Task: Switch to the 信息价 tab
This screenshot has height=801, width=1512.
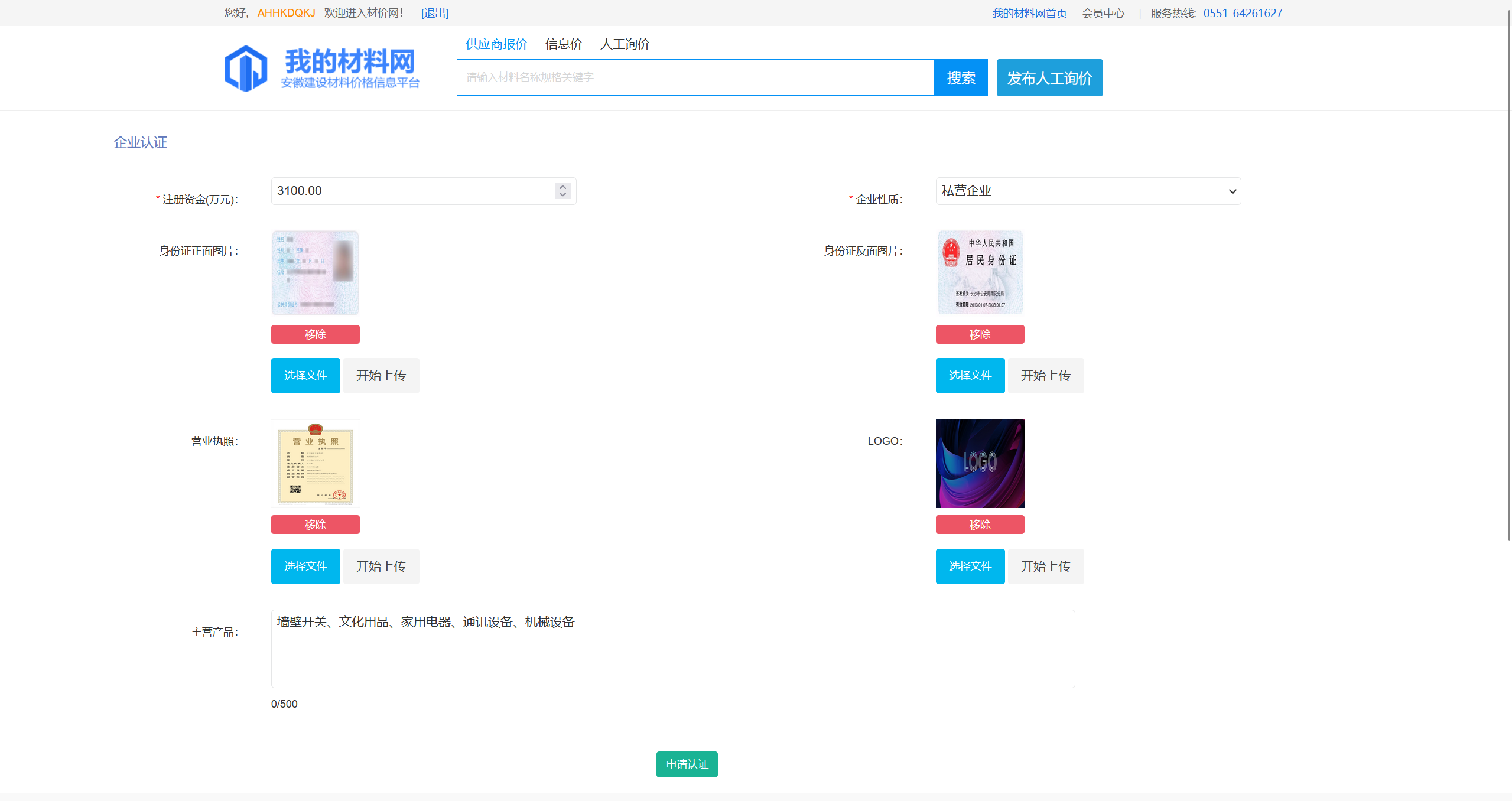Action: (564, 44)
